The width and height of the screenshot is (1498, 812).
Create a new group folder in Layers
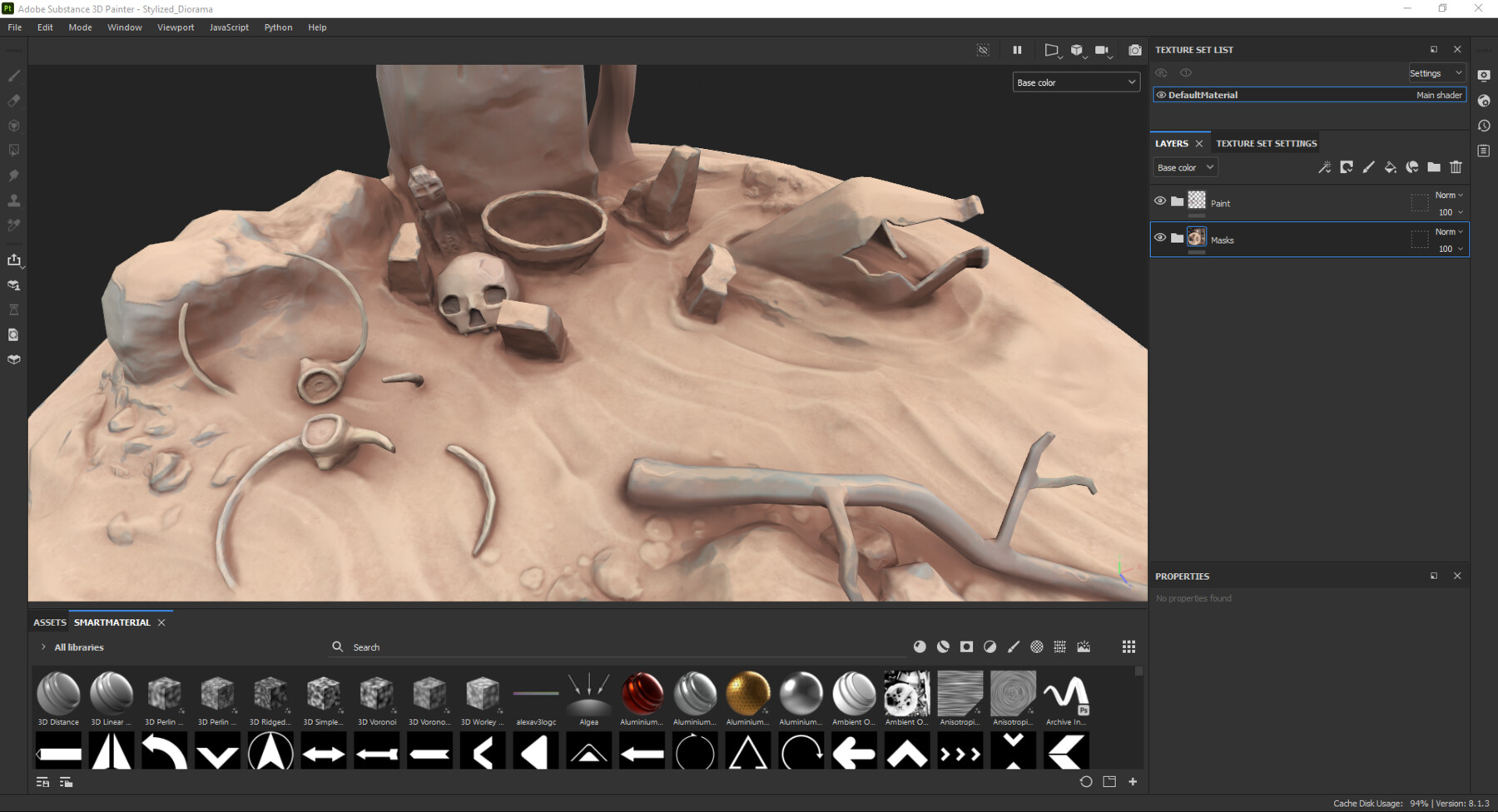[1434, 167]
